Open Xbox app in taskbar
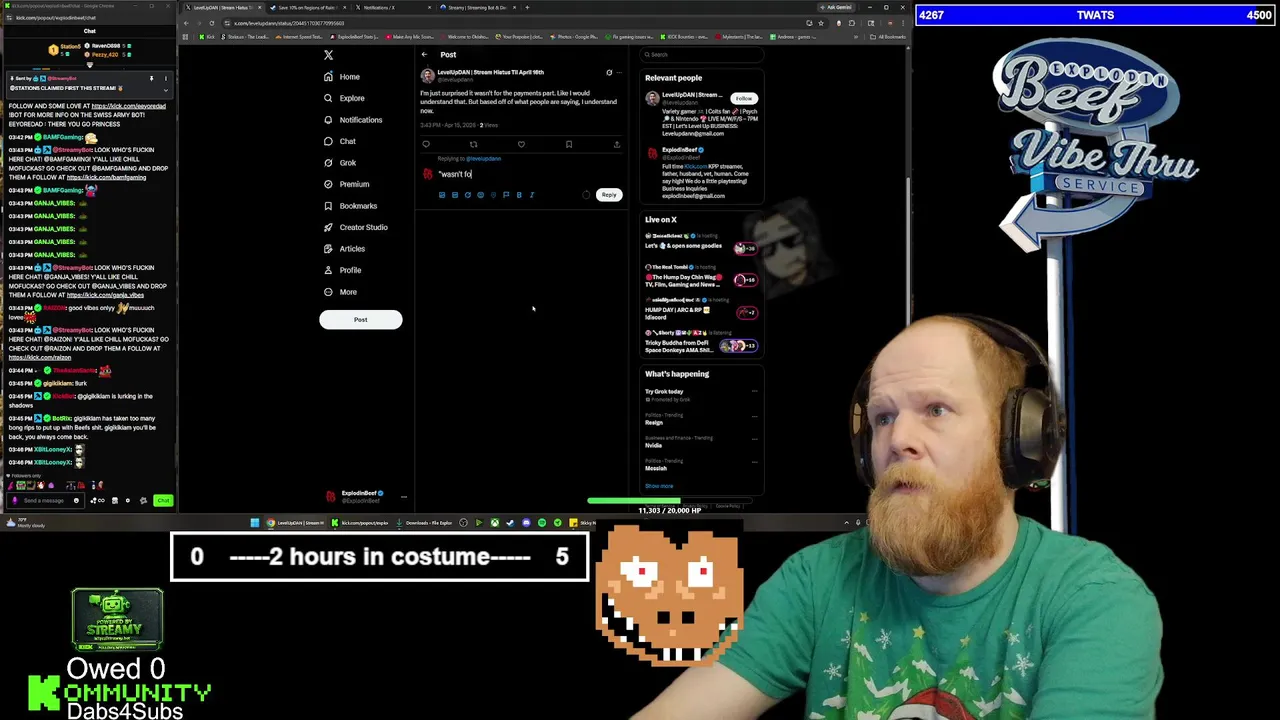 tap(494, 523)
